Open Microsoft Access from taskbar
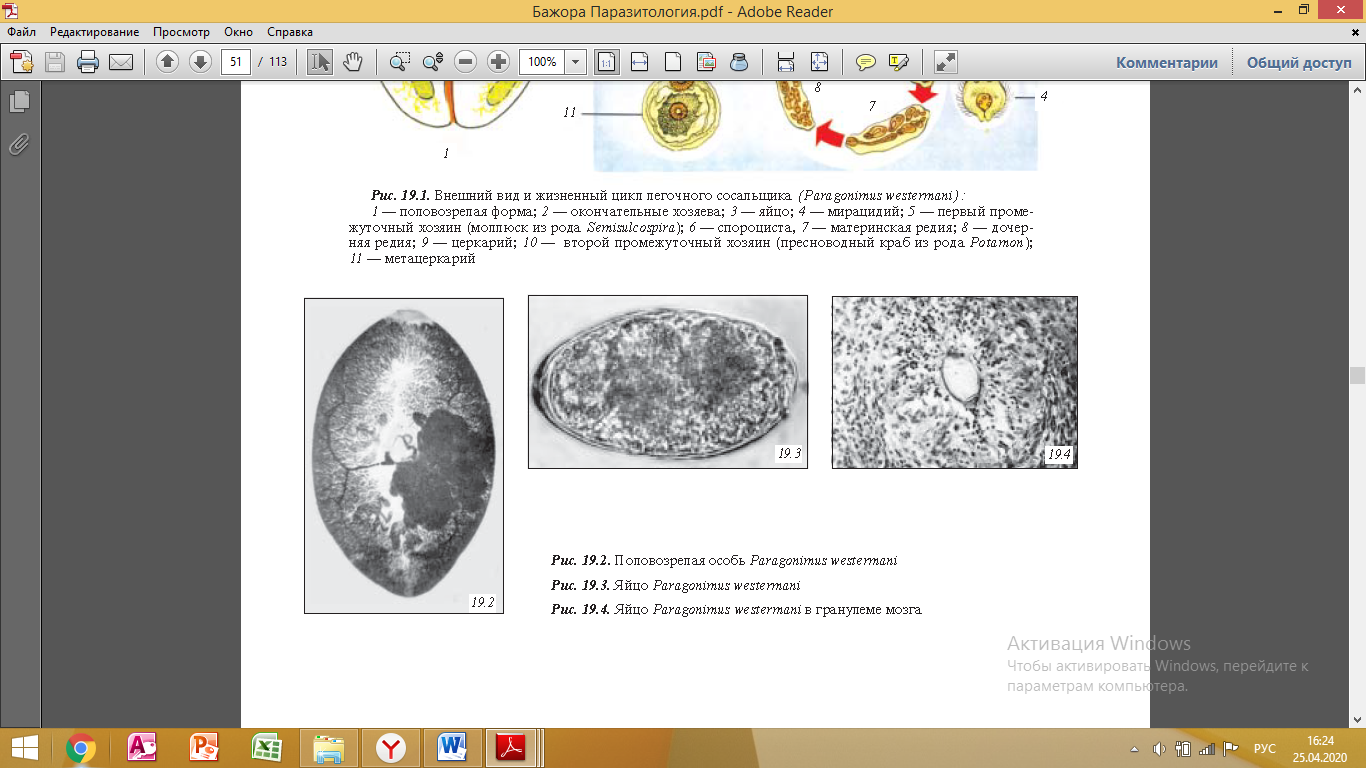The width and height of the screenshot is (1366, 768). [x=142, y=748]
